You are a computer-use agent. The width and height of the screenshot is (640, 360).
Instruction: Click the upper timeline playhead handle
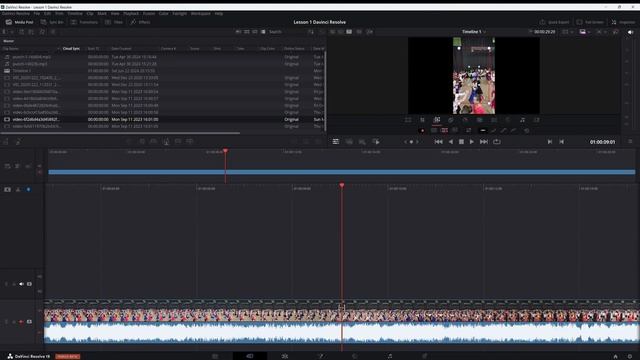click(225, 151)
